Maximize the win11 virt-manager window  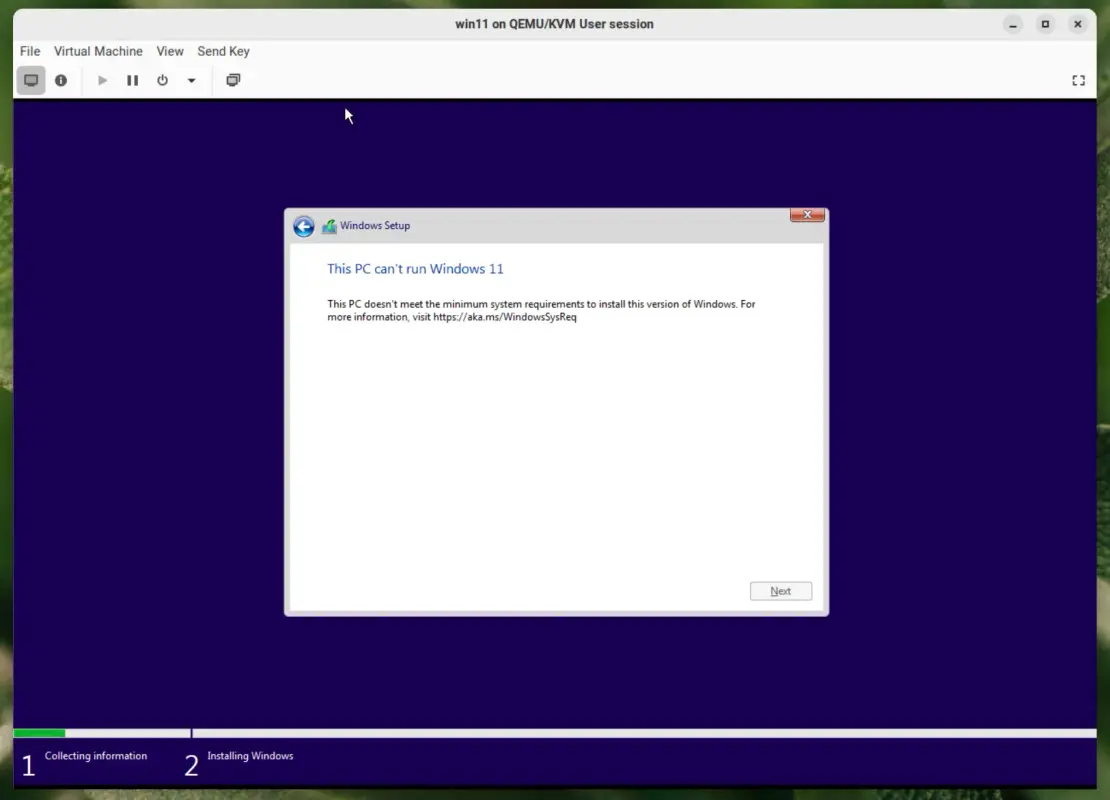tap(1045, 24)
